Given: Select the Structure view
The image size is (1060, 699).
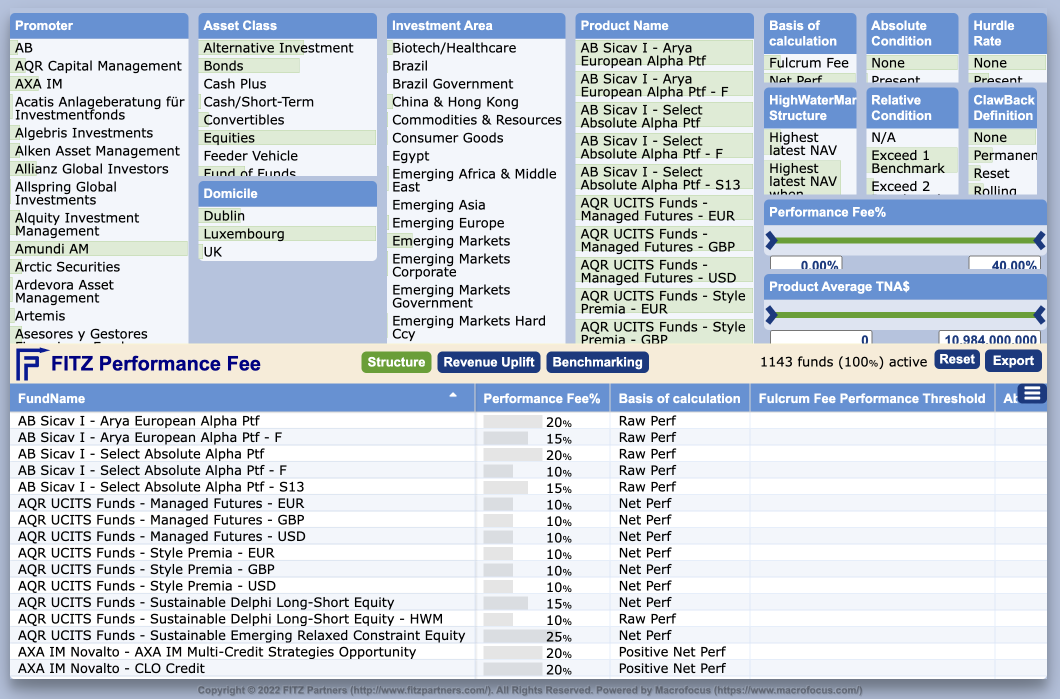Looking at the screenshot, I should [396, 362].
